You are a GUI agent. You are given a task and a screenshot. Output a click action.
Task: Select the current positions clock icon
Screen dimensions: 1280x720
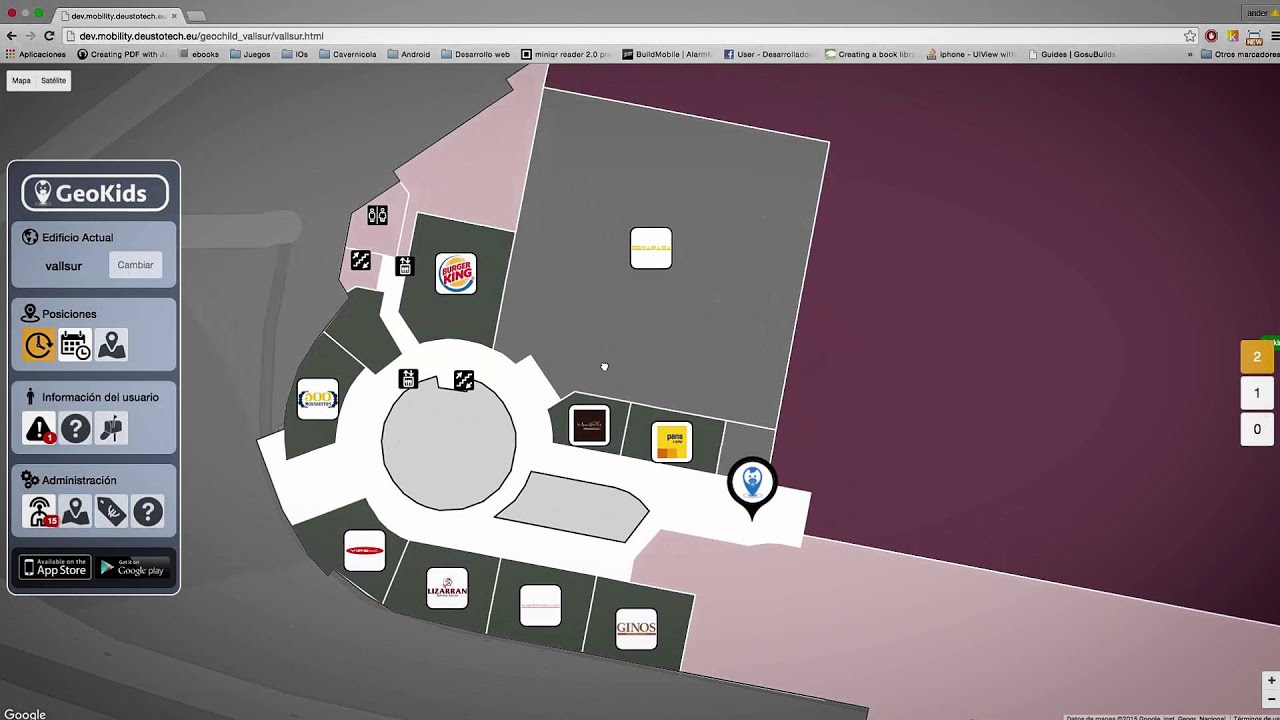[39, 345]
